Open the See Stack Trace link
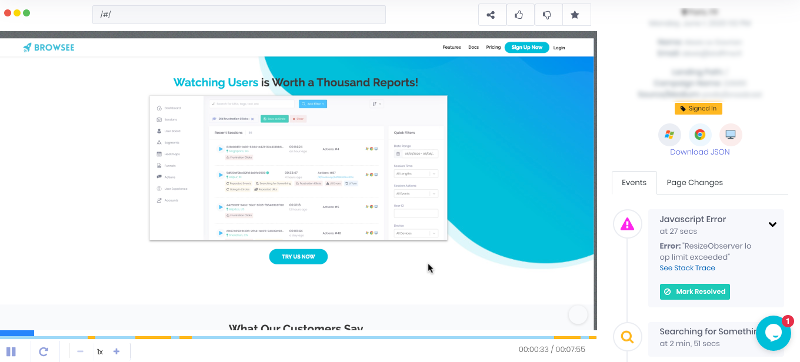Screen dimensions: 800x362 pyautogui.click(x=687, y=268)
